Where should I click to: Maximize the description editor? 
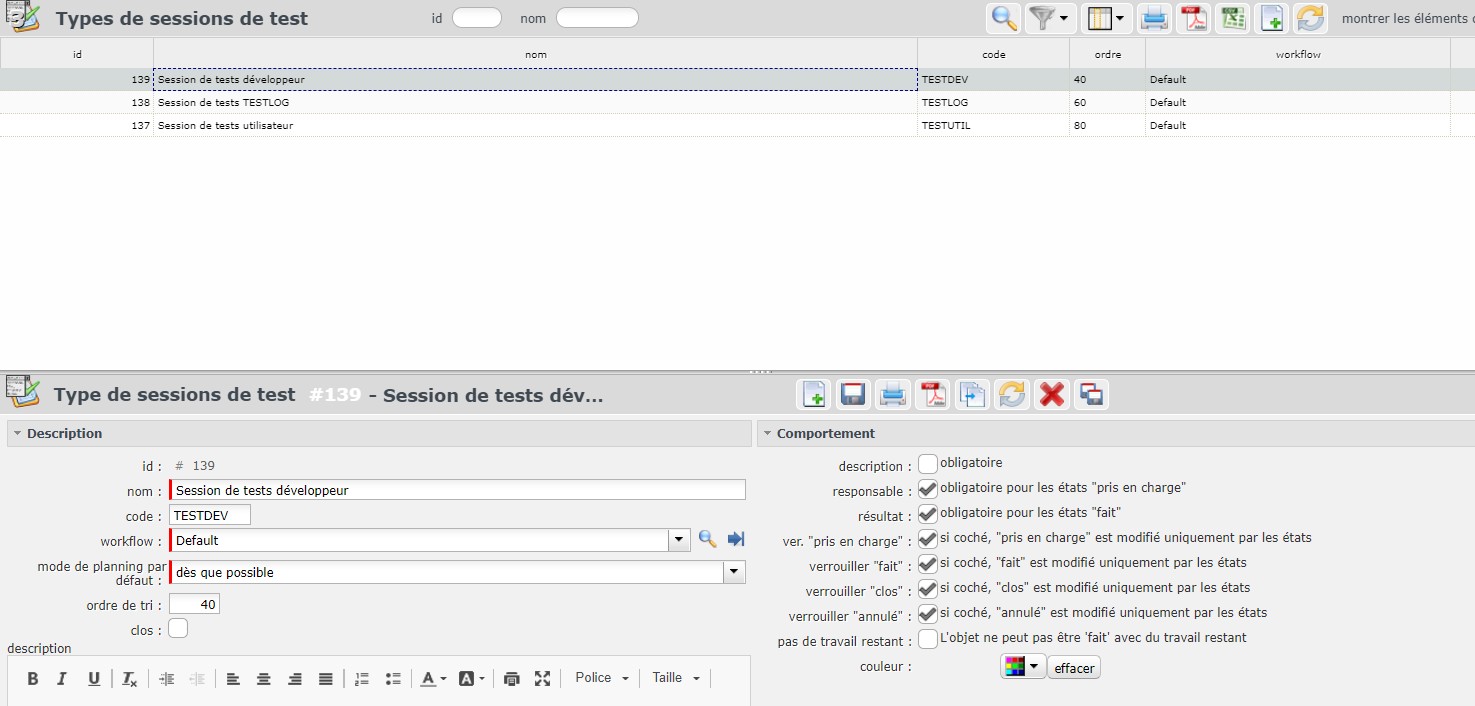click(543, 679)
